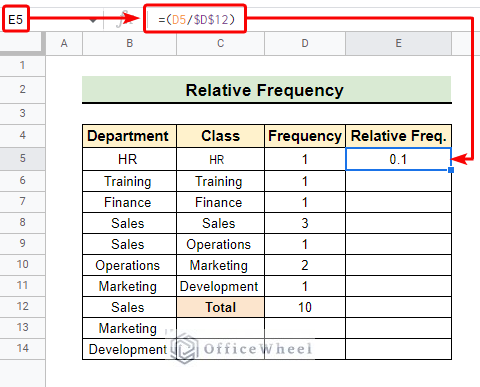Image resolution: width=480 pixels, height=387 pixels.
Task: Select Finance in the Class column
Action: (x=220, y=202)
